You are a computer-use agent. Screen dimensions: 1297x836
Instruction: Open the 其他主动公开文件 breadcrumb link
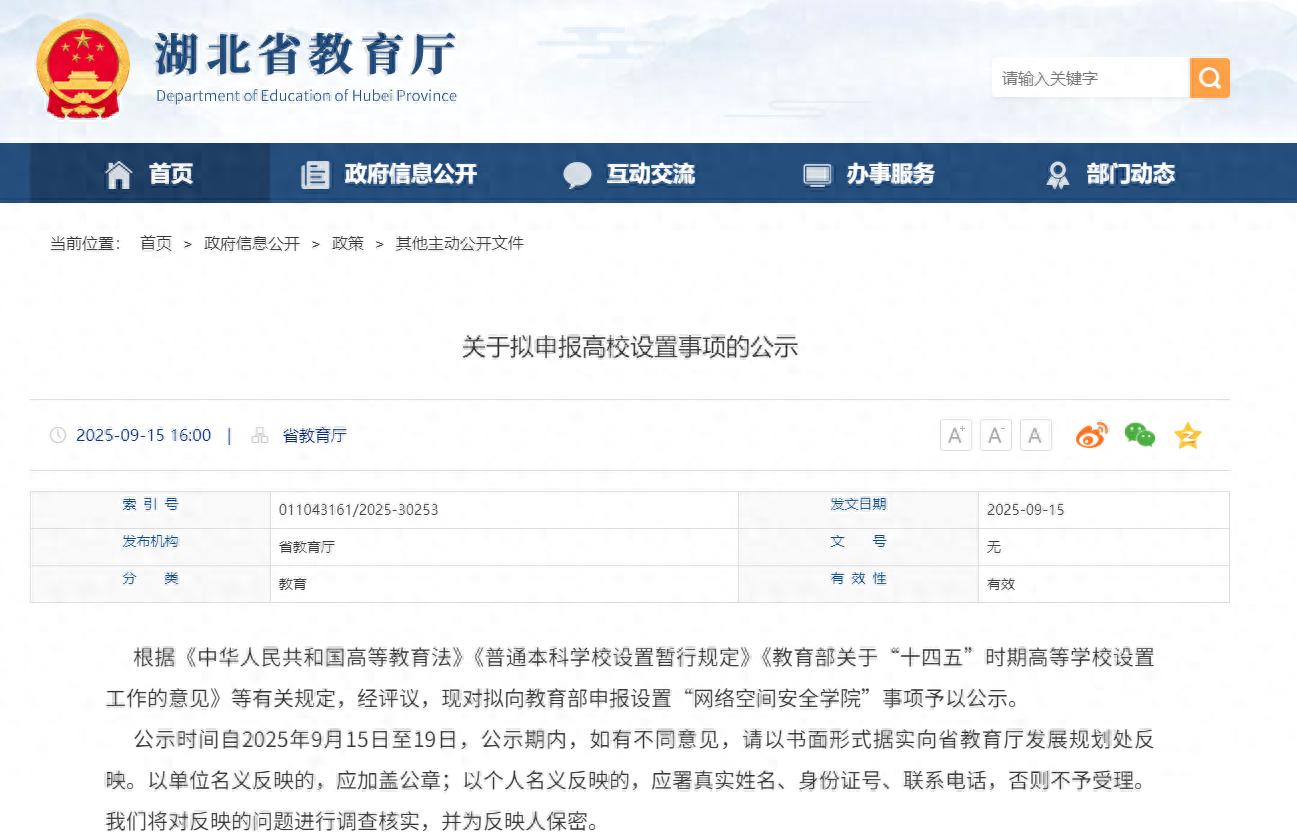pyautogui.click(x=460, y=243)
